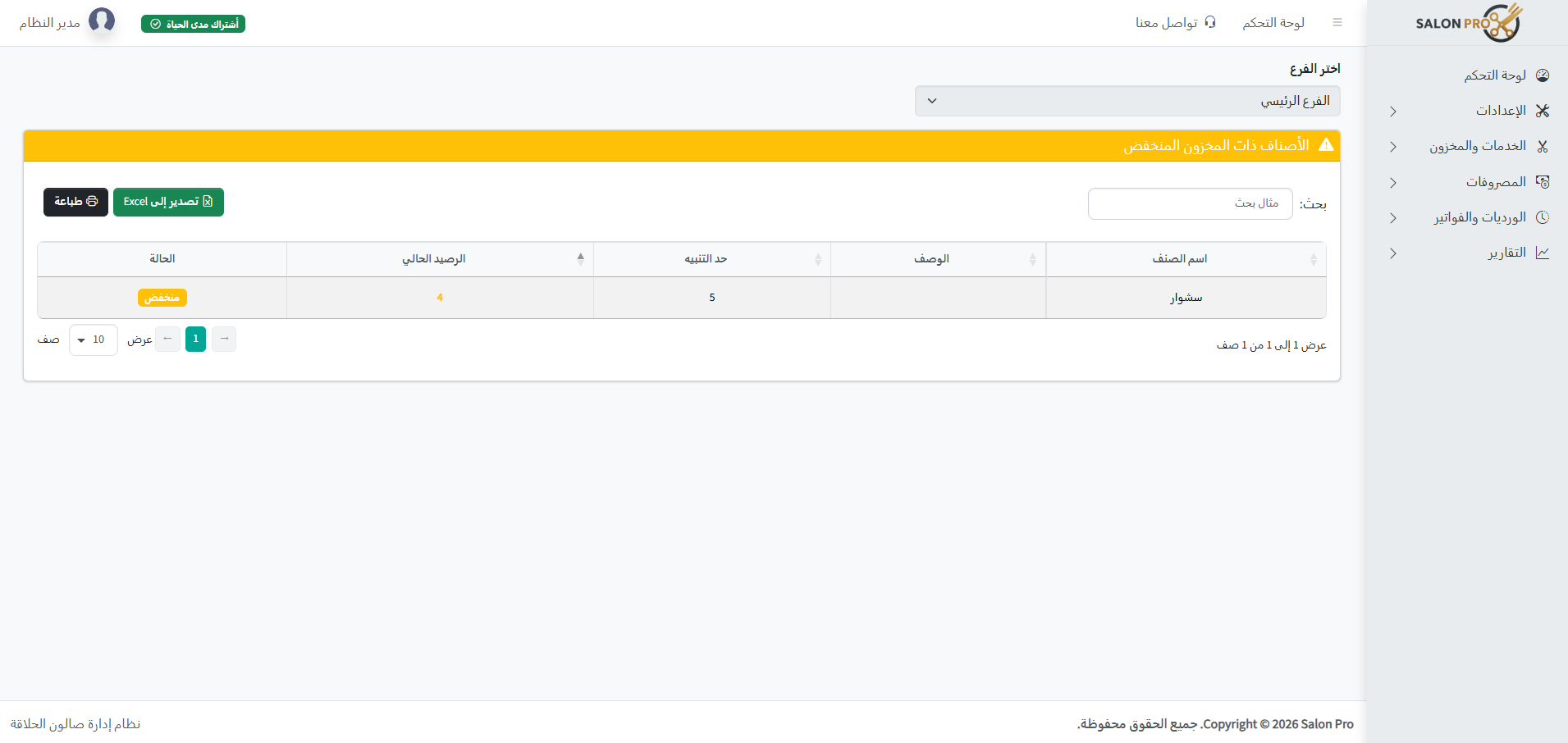Click the warning triangle in the low stock header
Image resolution: width=1568 pixels, height=743 pixels.
pyautogui.click(x=1327, y=145)
